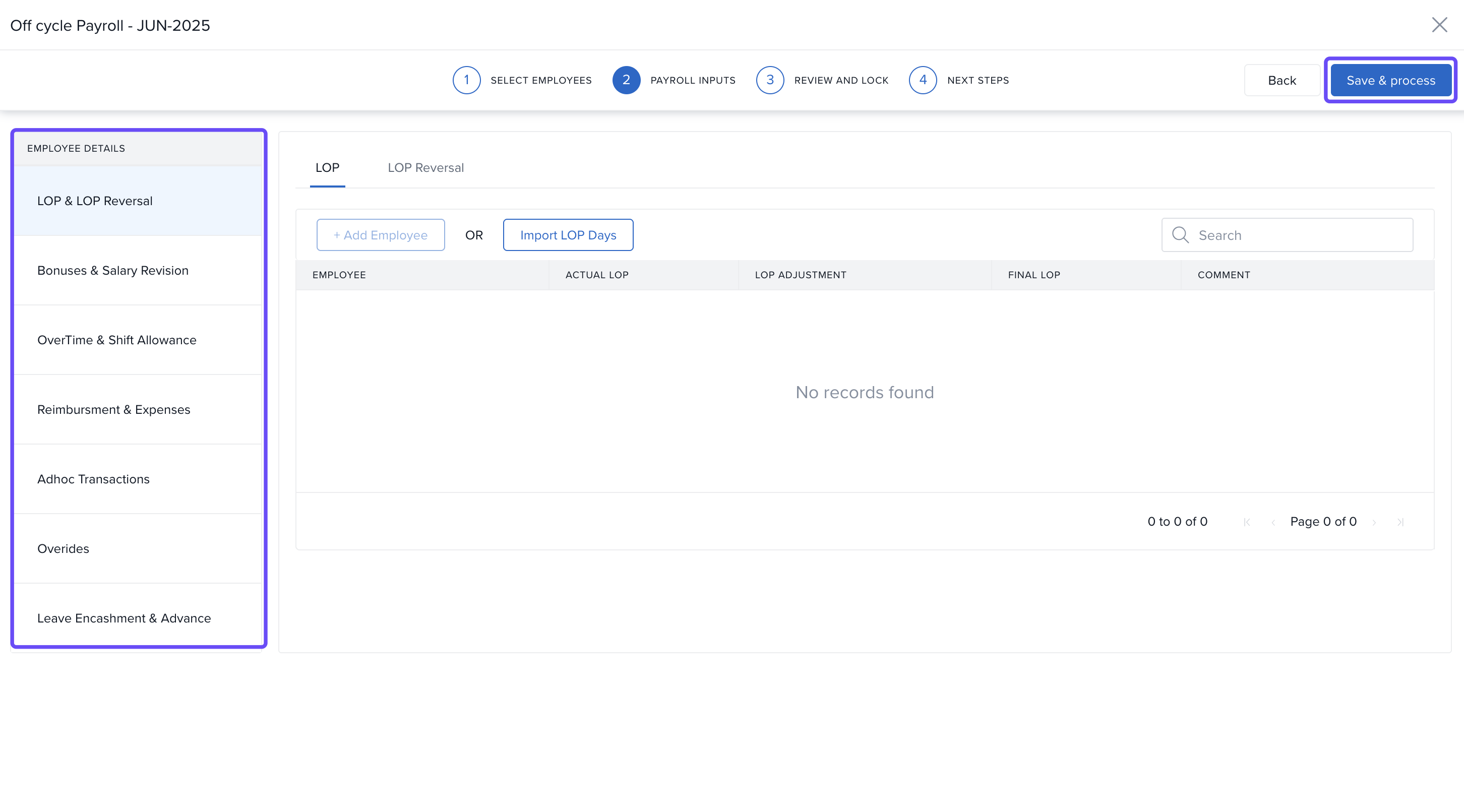Select OverTime & Shift Allowance section
Screen dimensions: 1464x812
tap(117, 340)
